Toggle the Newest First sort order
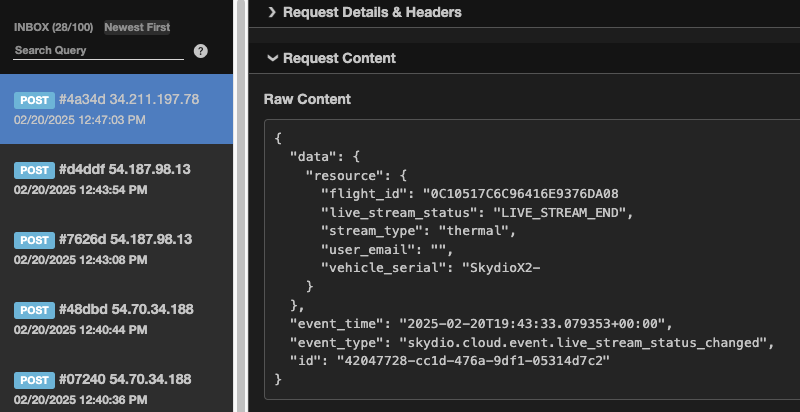The image size is (800, 412). tap(137, 28)
